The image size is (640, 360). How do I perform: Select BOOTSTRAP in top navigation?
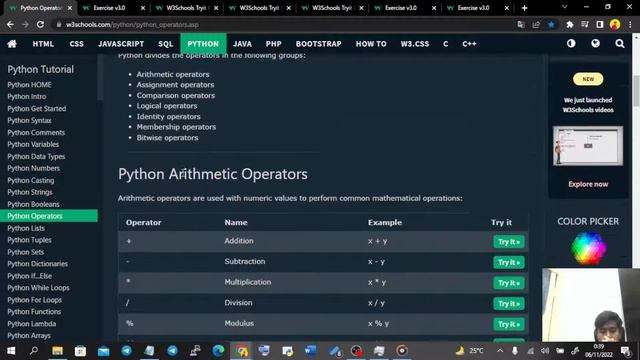click(318, 44)
